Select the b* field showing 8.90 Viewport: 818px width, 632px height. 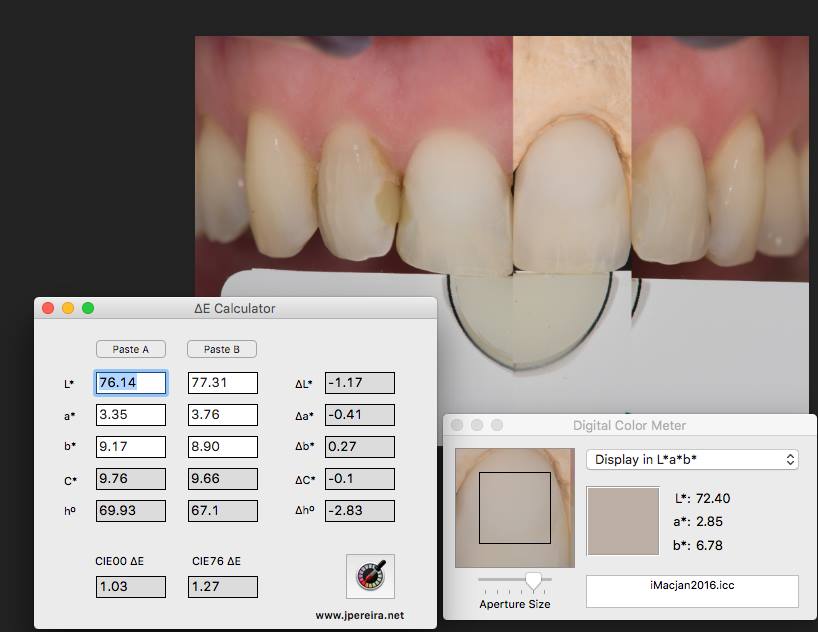223,447
